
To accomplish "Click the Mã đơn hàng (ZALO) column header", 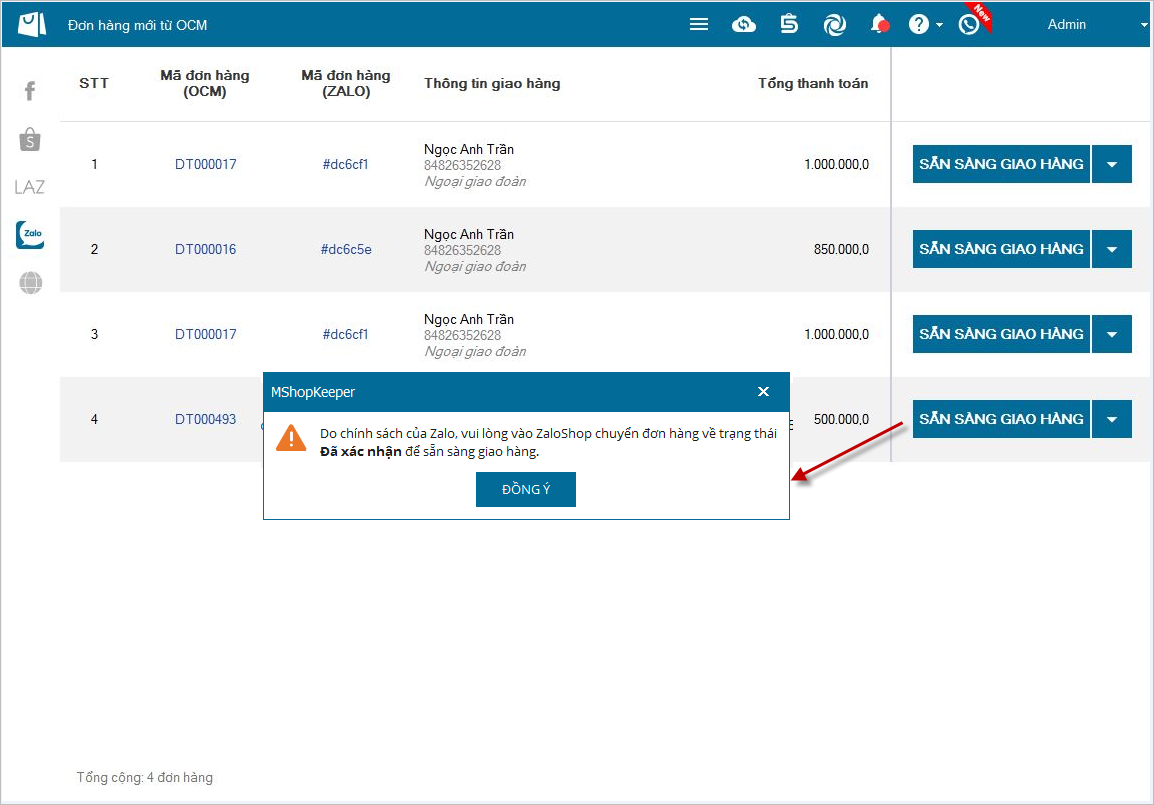I will pyautogui.click(x=346, y=83).
